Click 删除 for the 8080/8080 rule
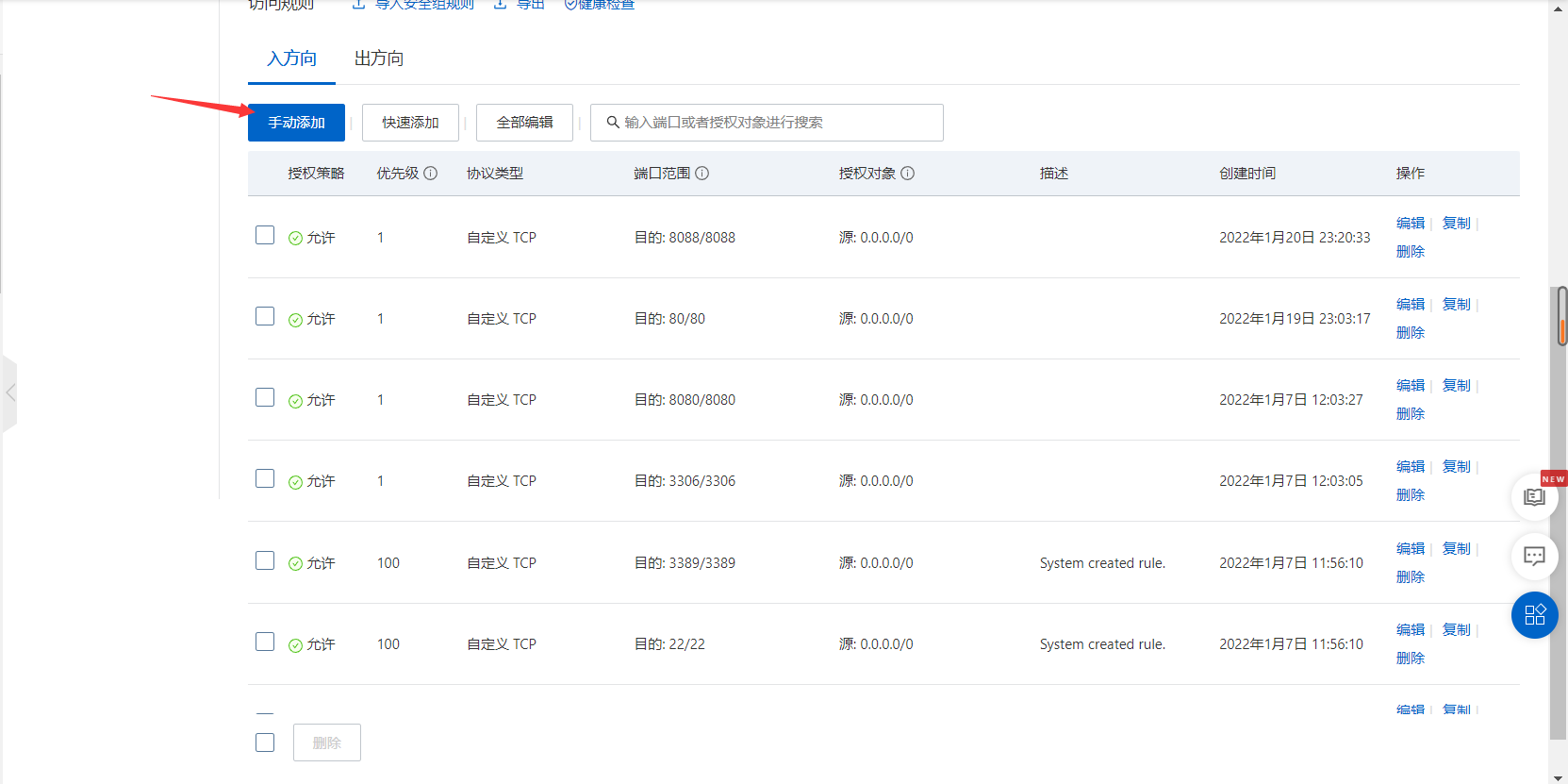Image resolution: width=1568 pixels, height=784 pixels. tap(1411, 414)
